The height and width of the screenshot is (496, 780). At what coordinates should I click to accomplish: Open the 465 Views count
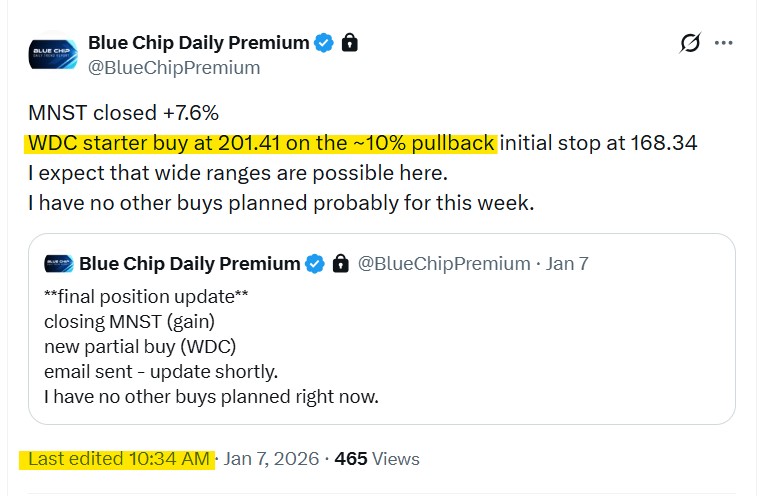pyautogui.click(x=377, y=459)
